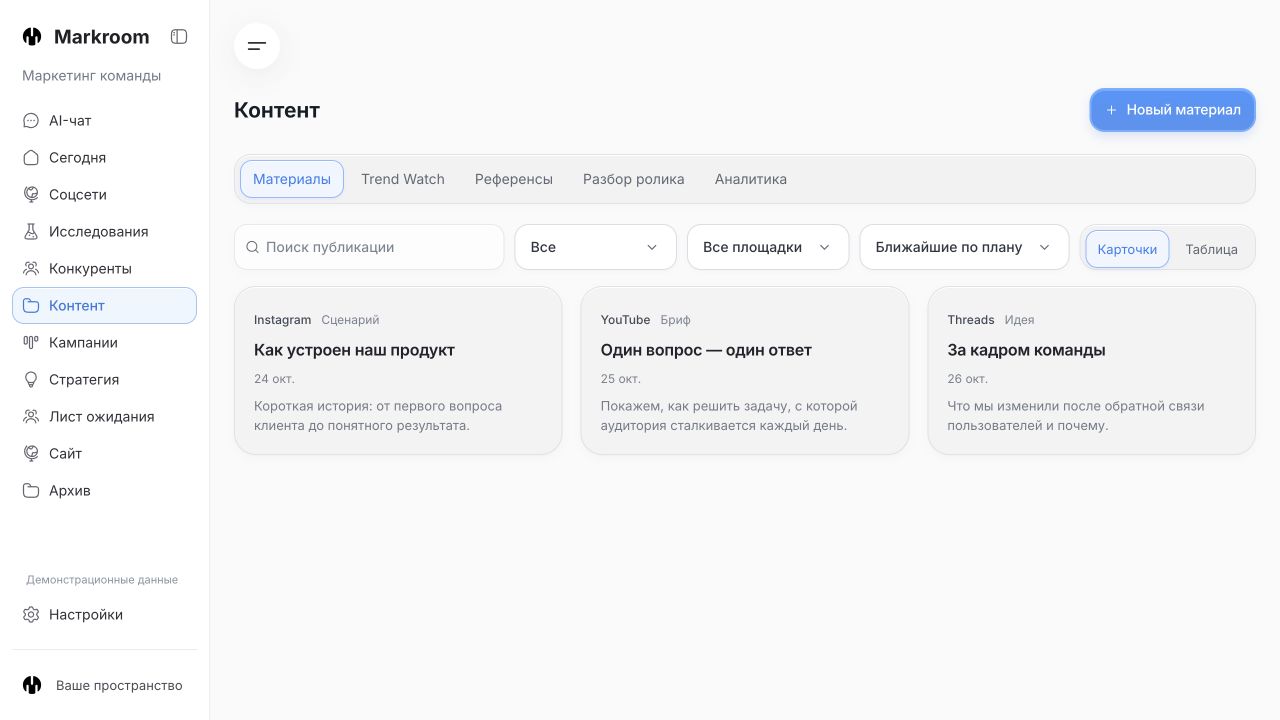Click the Markroom logo icon
This screenshot has height=720, width=1280.
click(32, 37)
